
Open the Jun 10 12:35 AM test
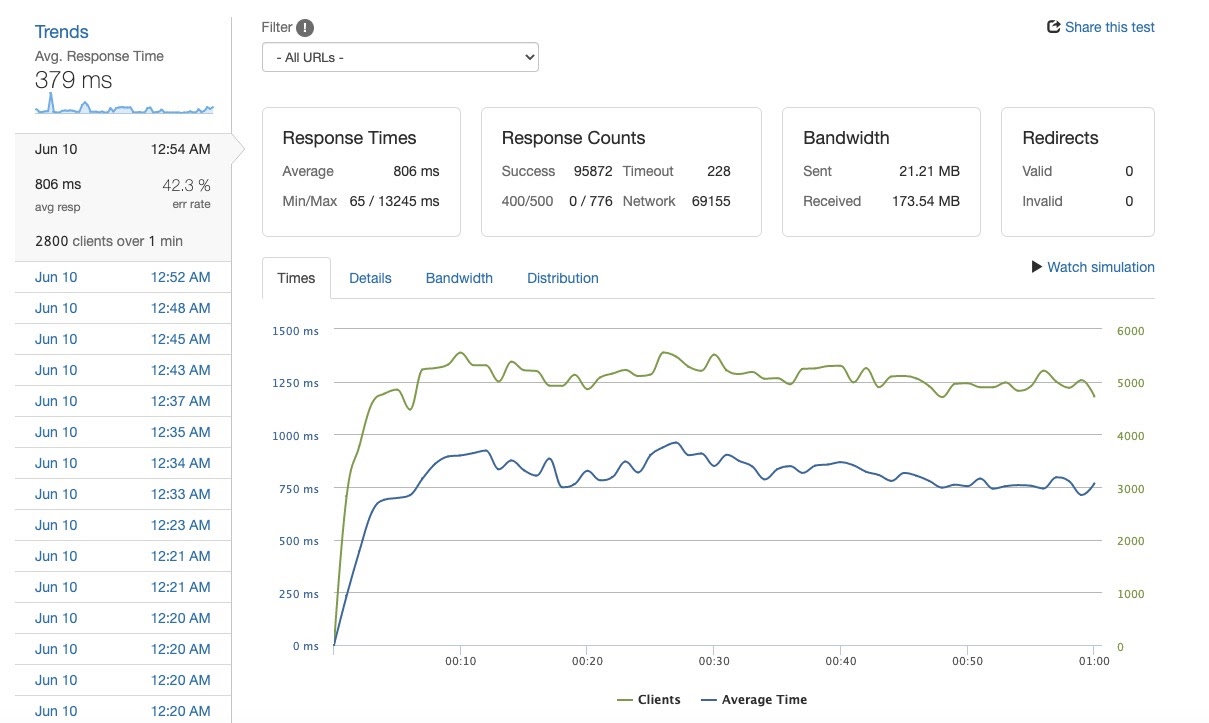pos(123,432)
